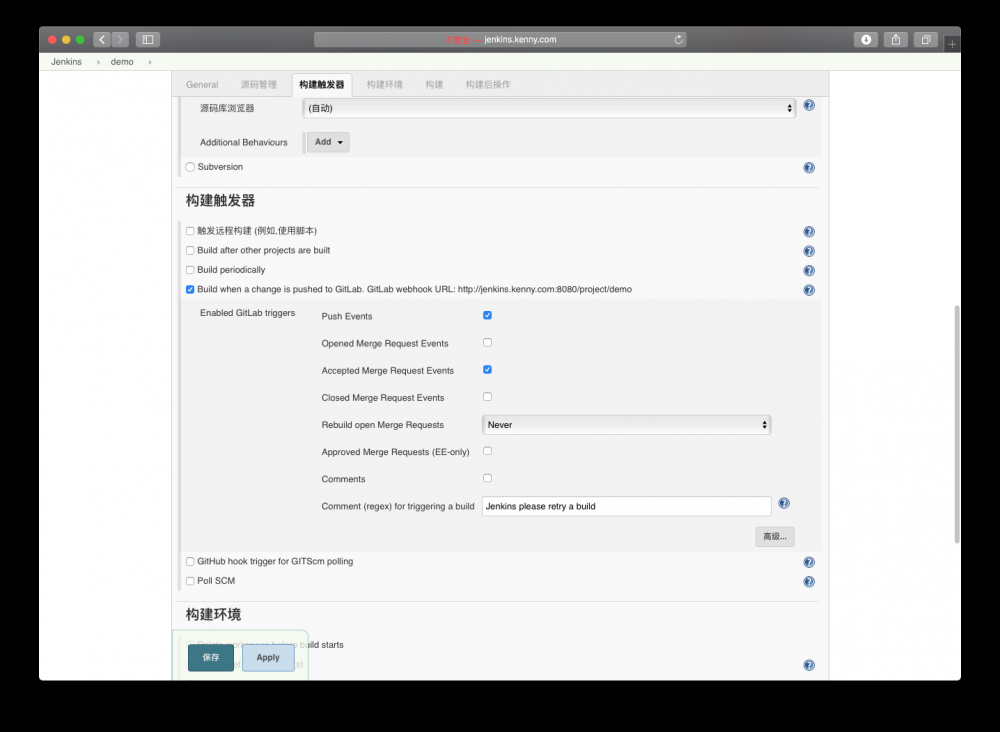Switch to 构建后操作 tab

[488, 85]
